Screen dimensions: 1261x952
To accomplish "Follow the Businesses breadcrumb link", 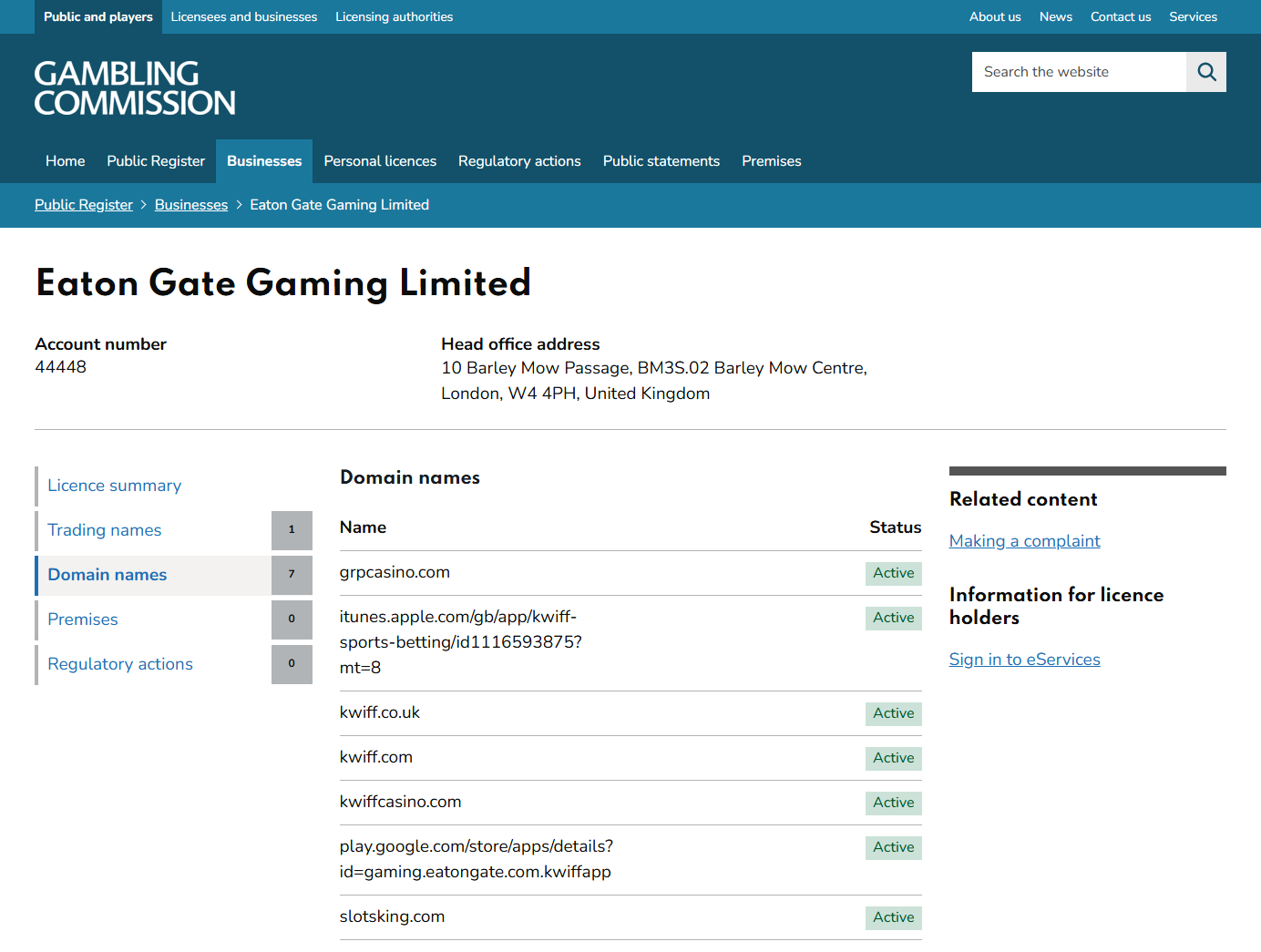I will click(x=191, y=205).
